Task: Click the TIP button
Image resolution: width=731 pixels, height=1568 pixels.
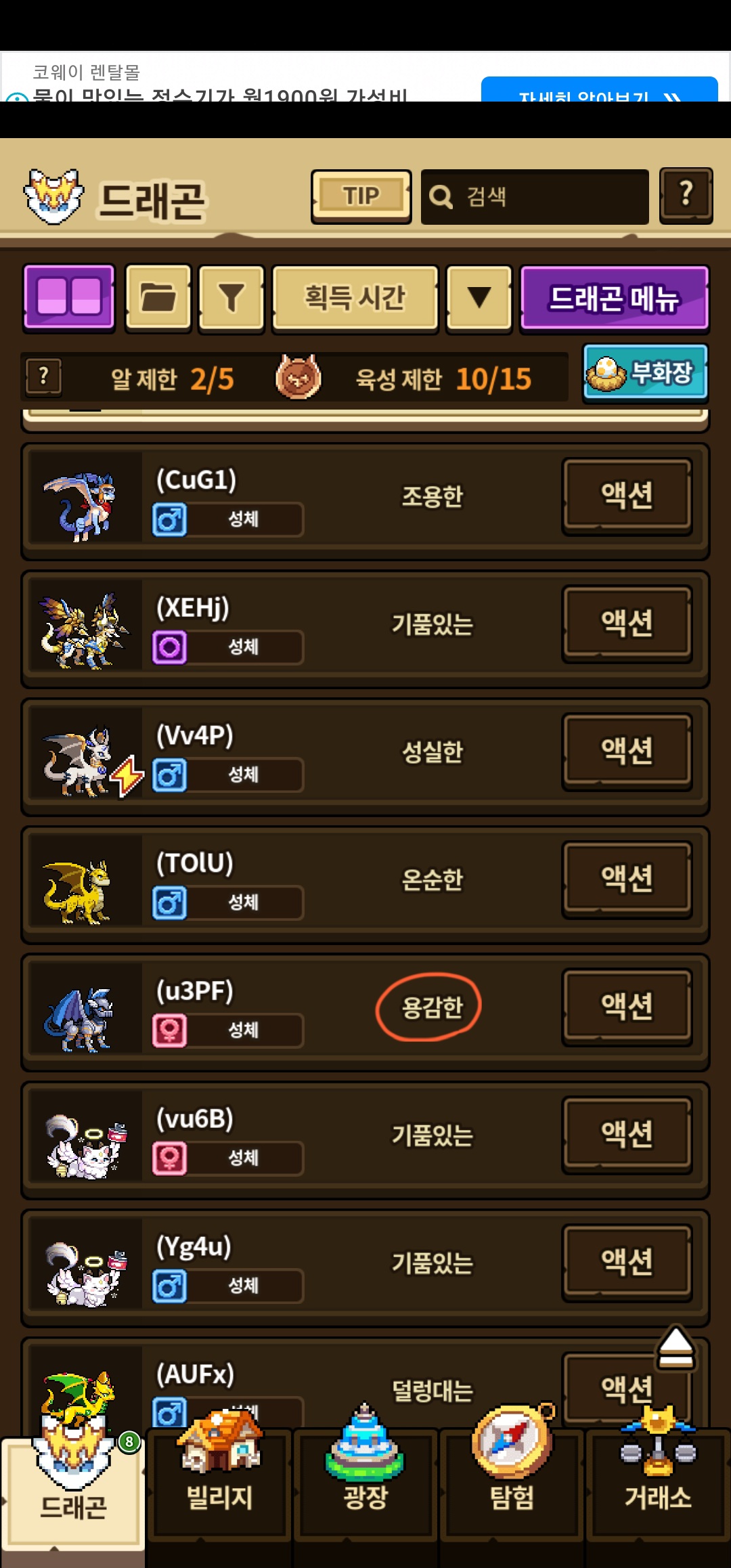Action: 361,196
